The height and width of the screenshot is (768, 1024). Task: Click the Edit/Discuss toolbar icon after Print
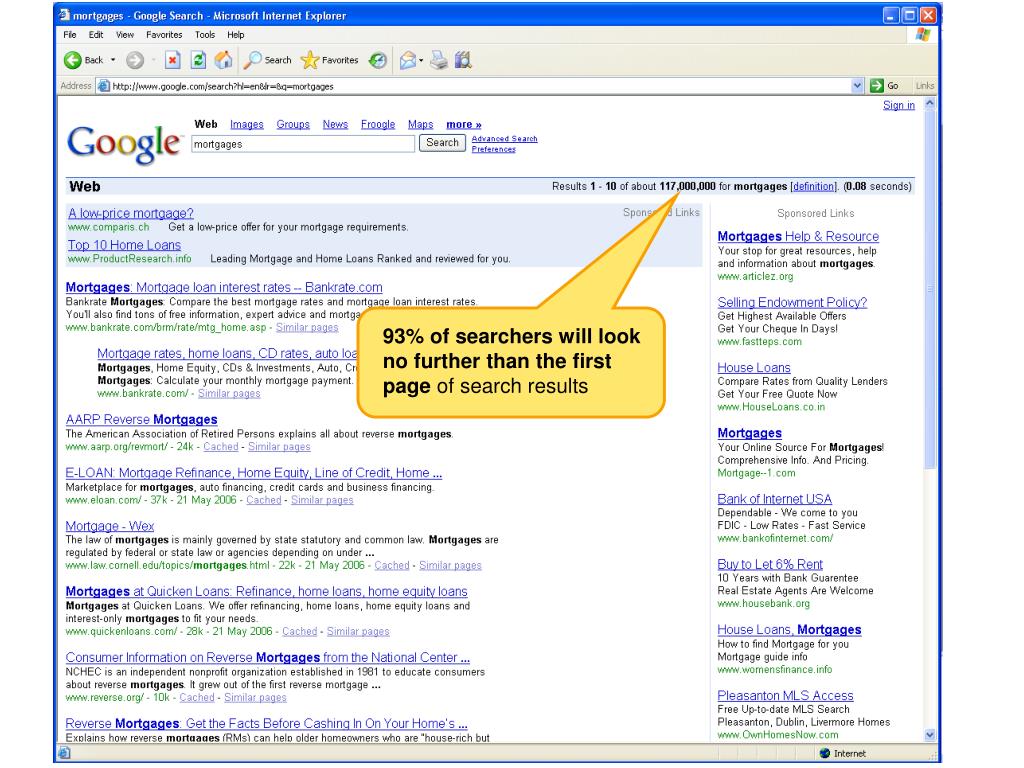(x=463, y=60)
